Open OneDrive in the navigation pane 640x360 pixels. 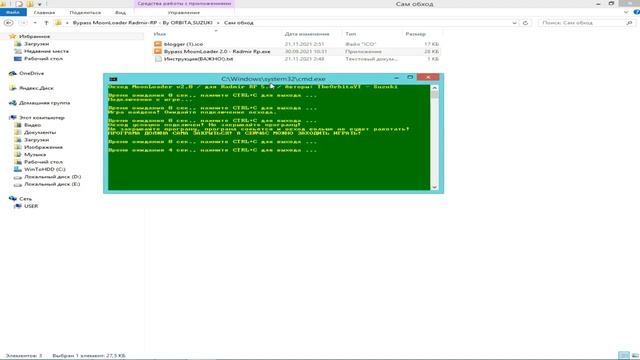click(x=31, y=73)
